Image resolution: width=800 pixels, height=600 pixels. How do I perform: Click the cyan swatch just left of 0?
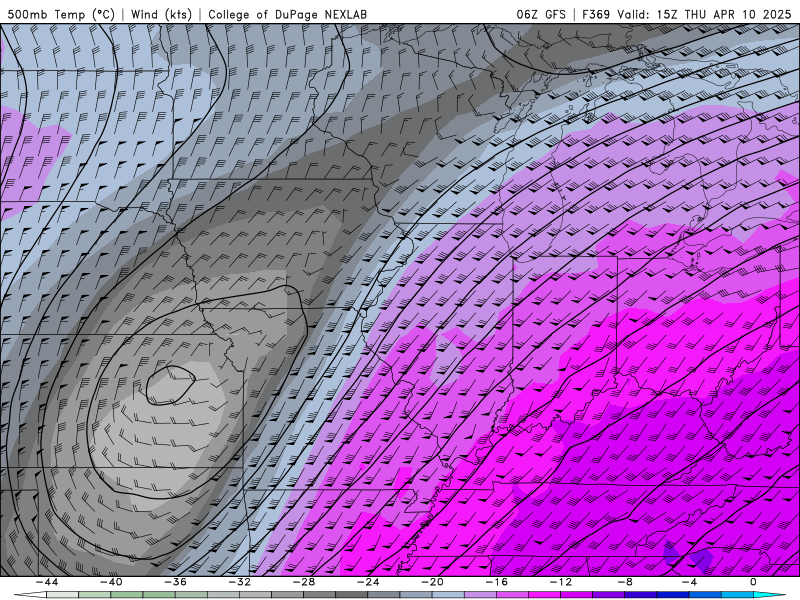(x=737, y=595)
